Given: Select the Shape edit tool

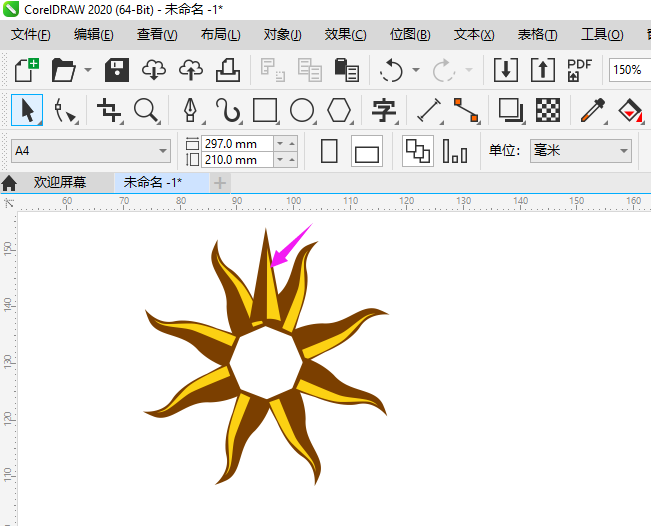Looking at the screenshot, I should pos(65,110).
